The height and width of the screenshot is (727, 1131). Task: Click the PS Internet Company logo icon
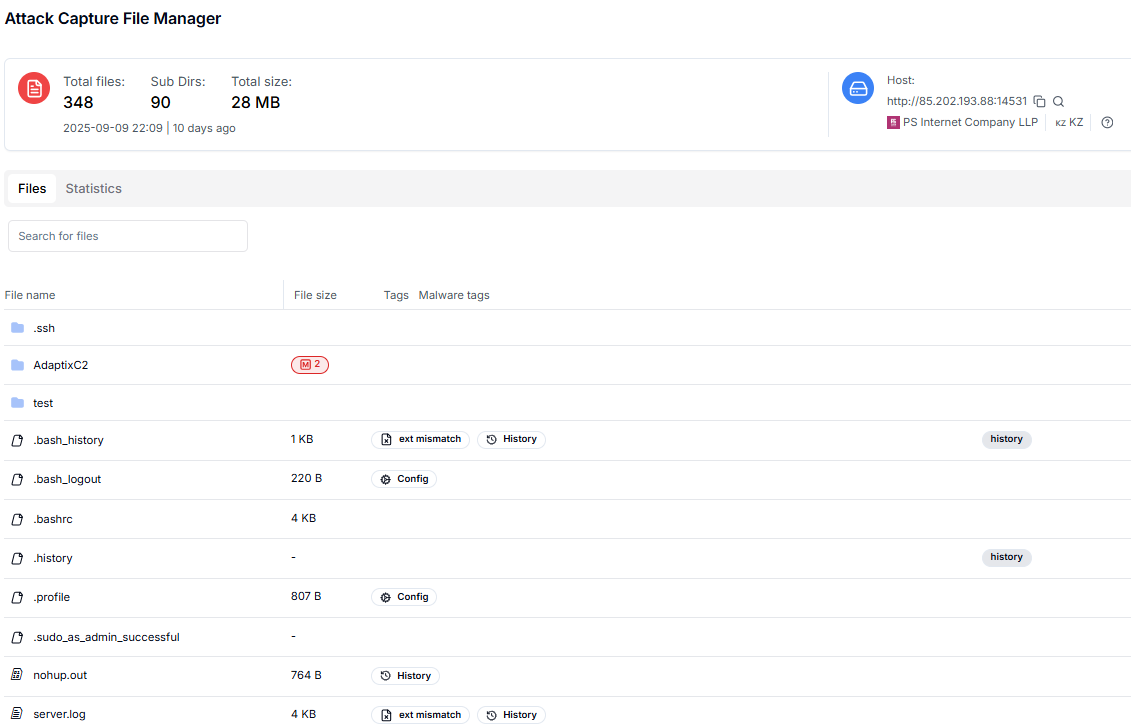point(893,123)
